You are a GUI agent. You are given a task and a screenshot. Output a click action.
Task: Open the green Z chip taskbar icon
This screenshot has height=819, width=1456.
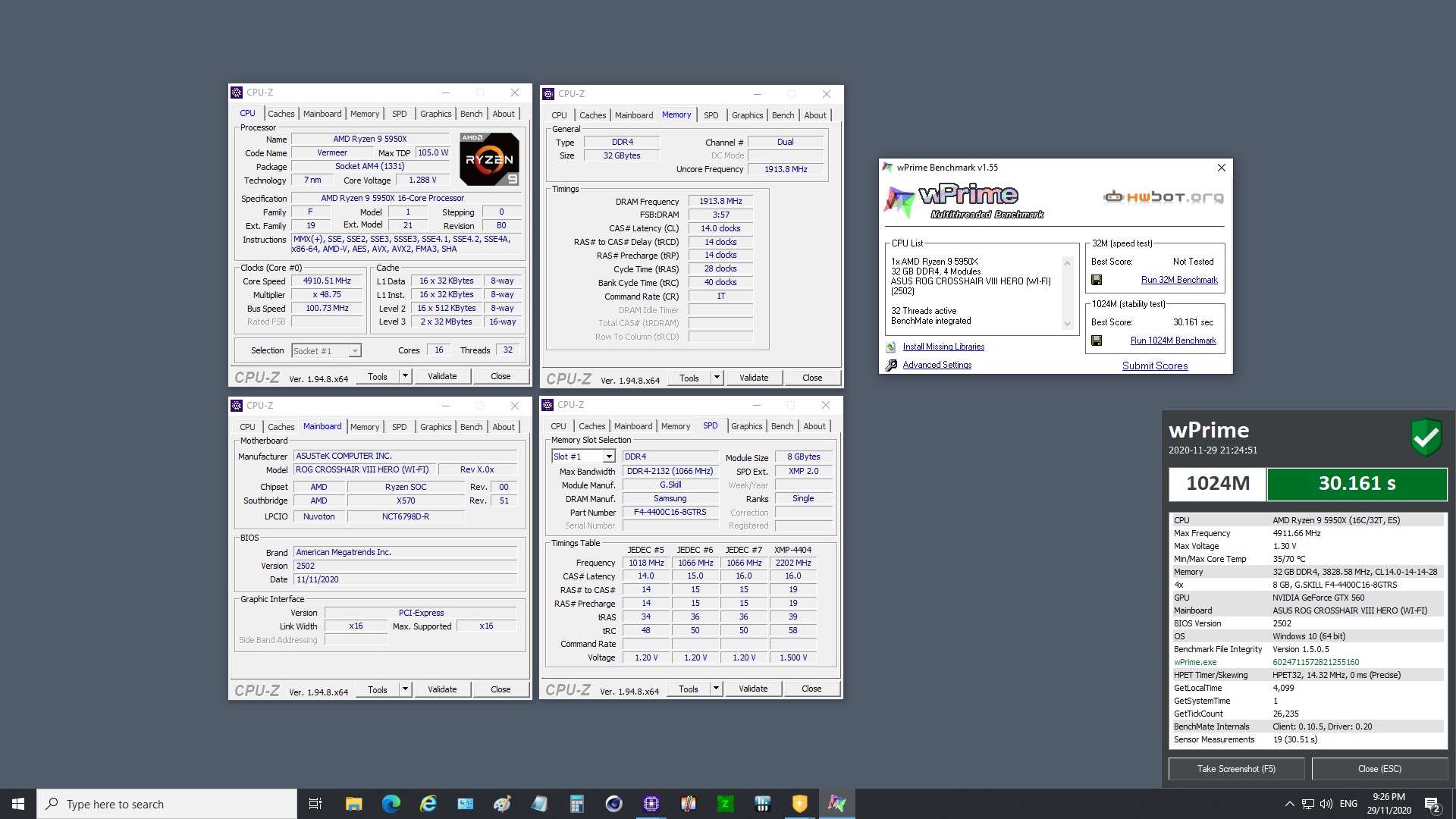coord(725,804)
